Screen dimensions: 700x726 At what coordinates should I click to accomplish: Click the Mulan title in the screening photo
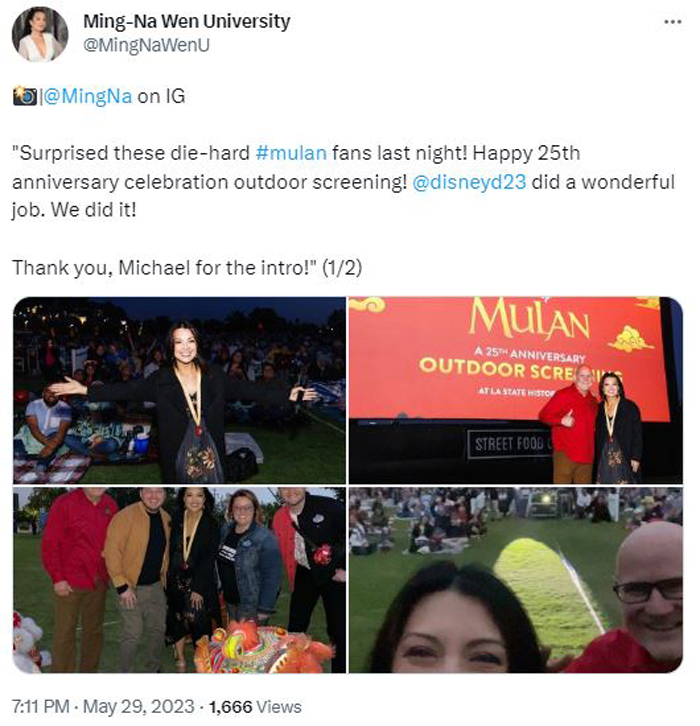[529, 319]
